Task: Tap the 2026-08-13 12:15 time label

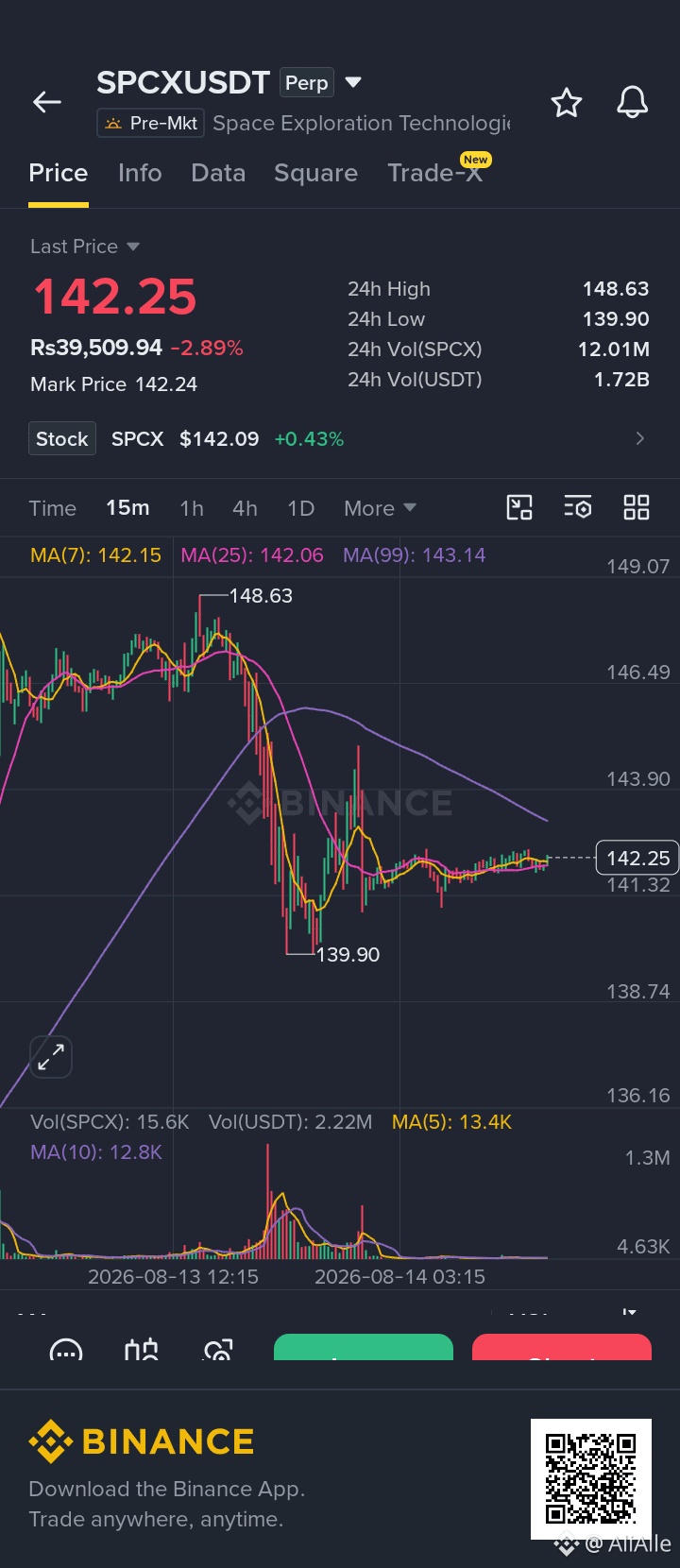Action: (x=173, y=1277)
